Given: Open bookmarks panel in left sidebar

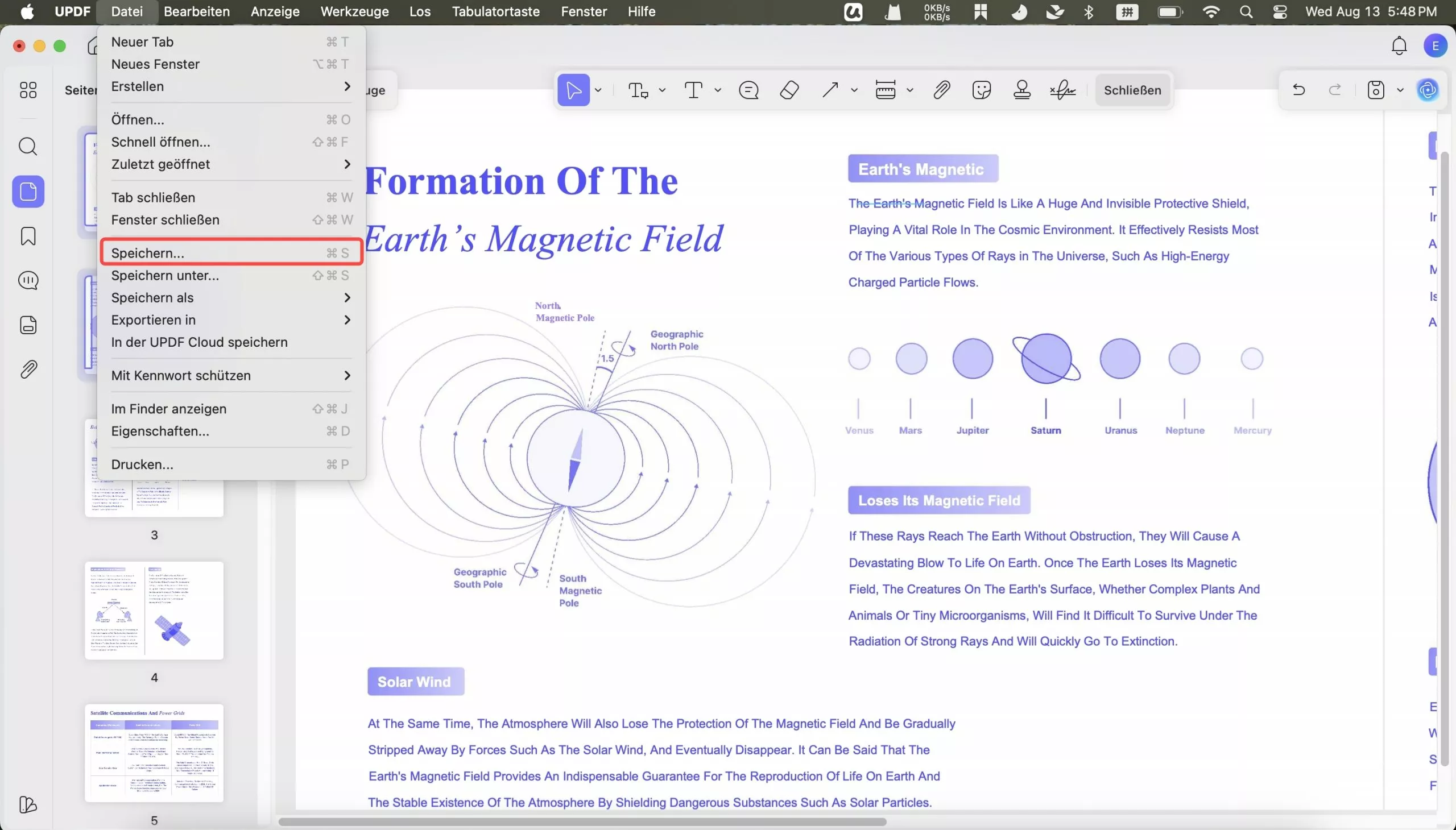Looking at the screenshot, I should 28,236.
